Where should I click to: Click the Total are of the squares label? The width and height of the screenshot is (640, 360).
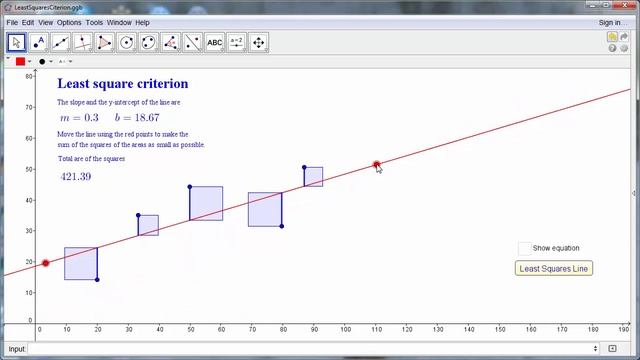point(91,159)
